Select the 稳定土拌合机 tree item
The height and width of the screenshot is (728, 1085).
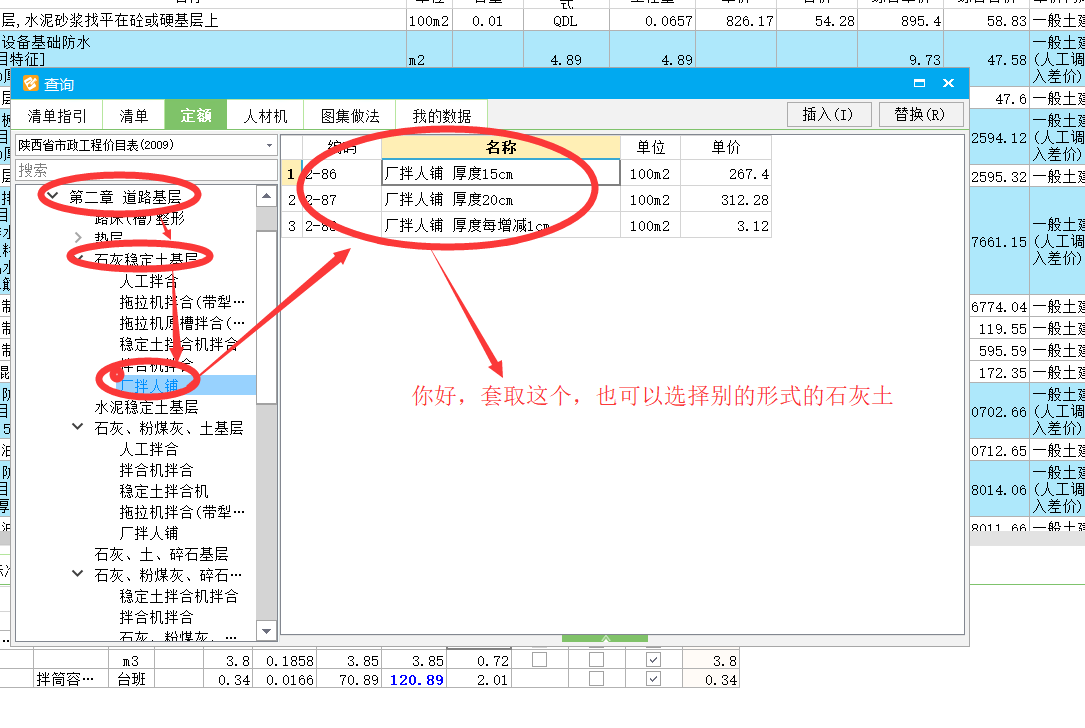(x=163, y=491)
